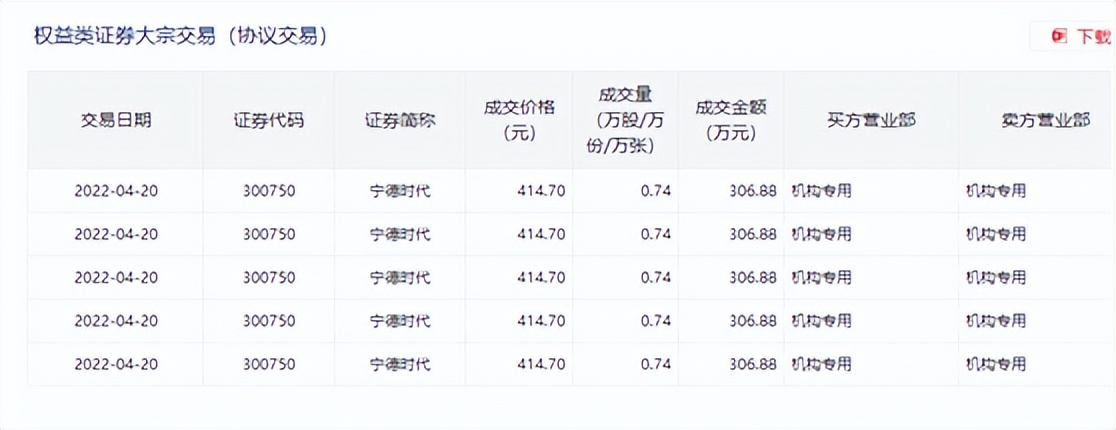Click the buyer 机构专用 in the first row
This screenshot has width=1116, height=430.
point(821,191)
